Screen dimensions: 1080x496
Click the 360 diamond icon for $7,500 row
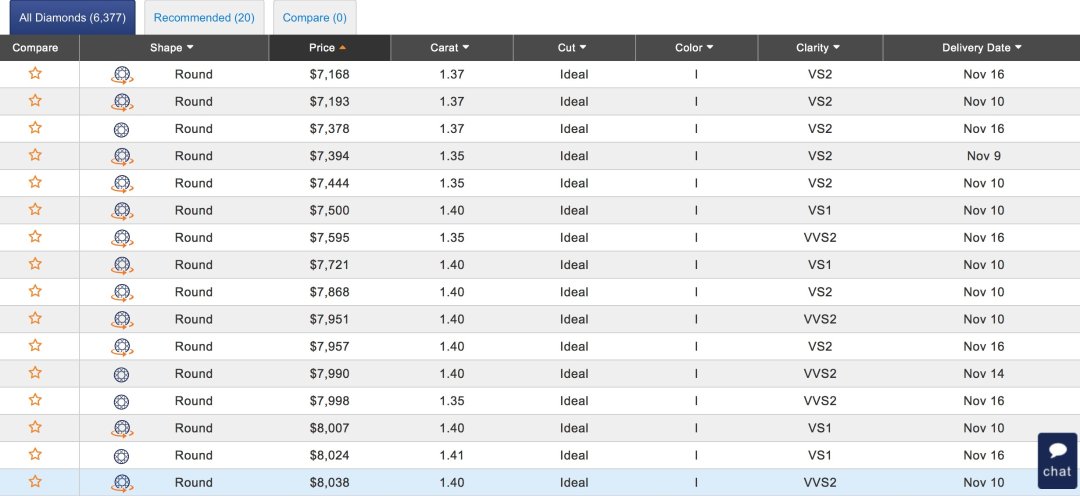(122, 210)
